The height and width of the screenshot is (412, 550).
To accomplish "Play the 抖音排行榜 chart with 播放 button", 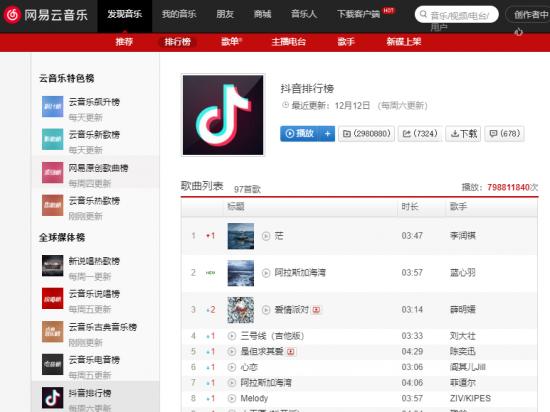I will coord(300,134).
